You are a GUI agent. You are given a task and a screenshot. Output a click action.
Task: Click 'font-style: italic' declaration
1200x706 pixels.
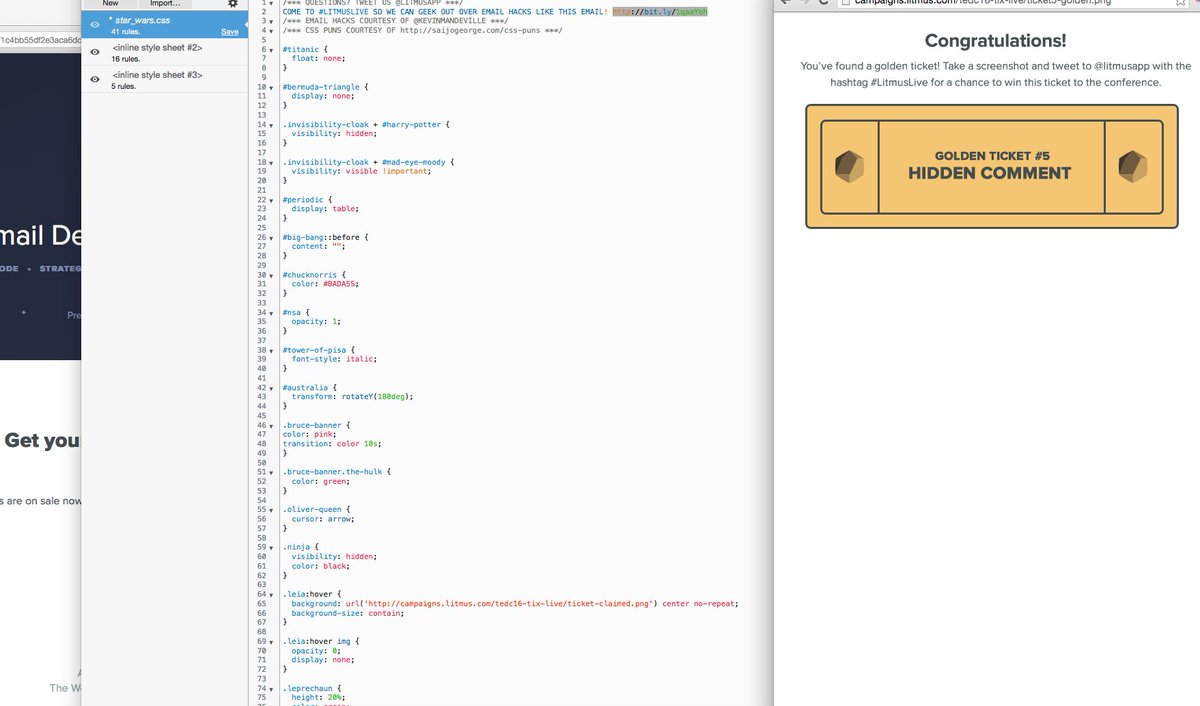coord(335,359)
